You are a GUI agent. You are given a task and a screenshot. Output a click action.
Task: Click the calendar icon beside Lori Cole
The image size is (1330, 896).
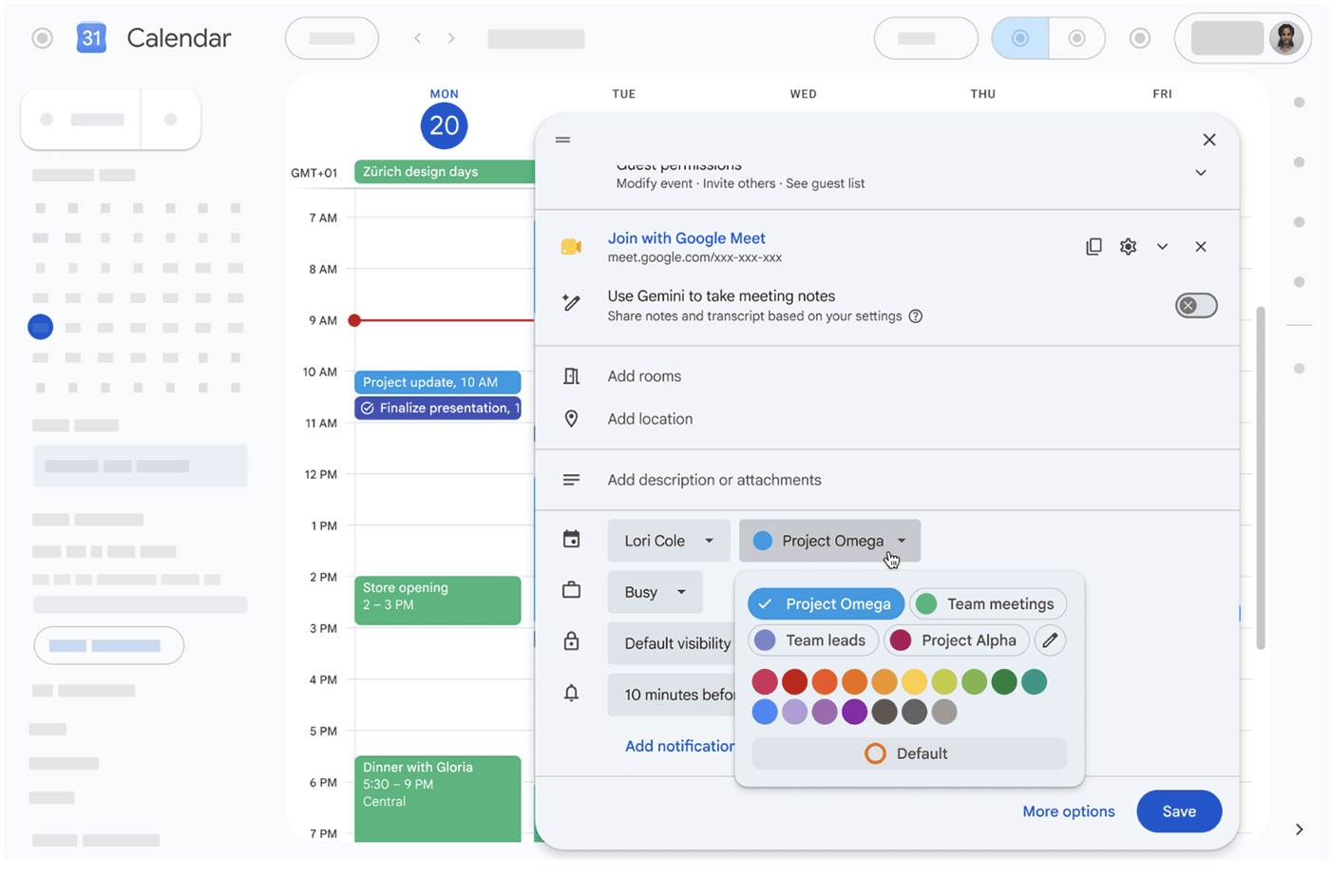[x=571, y=540]
